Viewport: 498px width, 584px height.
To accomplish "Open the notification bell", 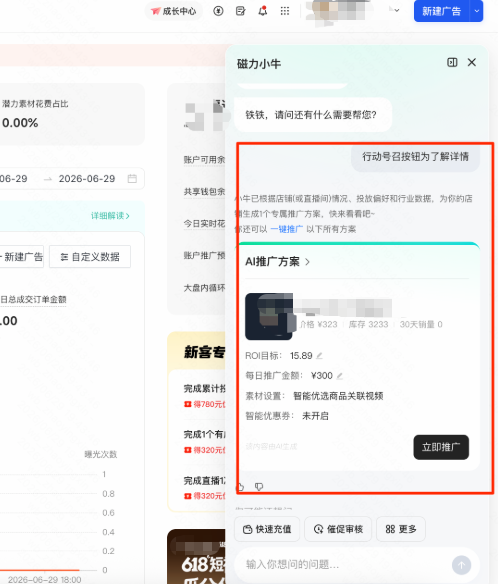I will click(263, 11).
